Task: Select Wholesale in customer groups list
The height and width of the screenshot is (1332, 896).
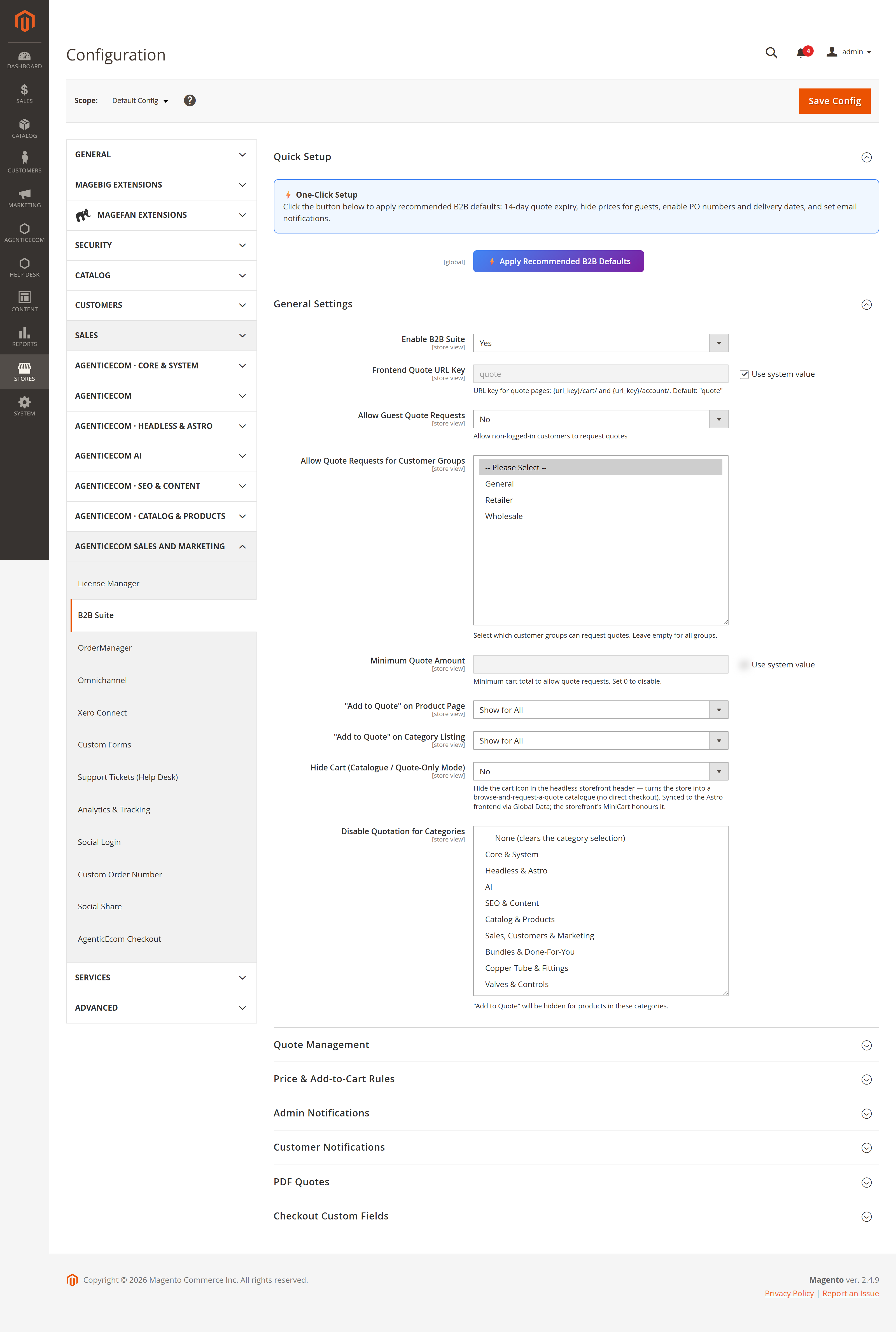Action: (x=600, y=517)
